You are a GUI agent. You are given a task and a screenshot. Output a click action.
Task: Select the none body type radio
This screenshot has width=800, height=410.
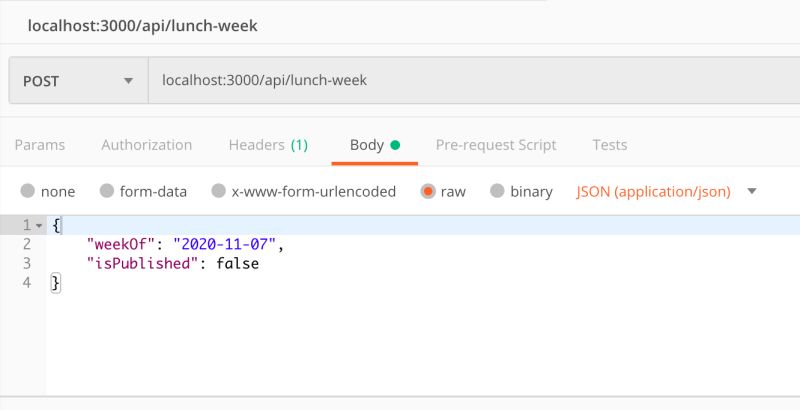(27, 191)
